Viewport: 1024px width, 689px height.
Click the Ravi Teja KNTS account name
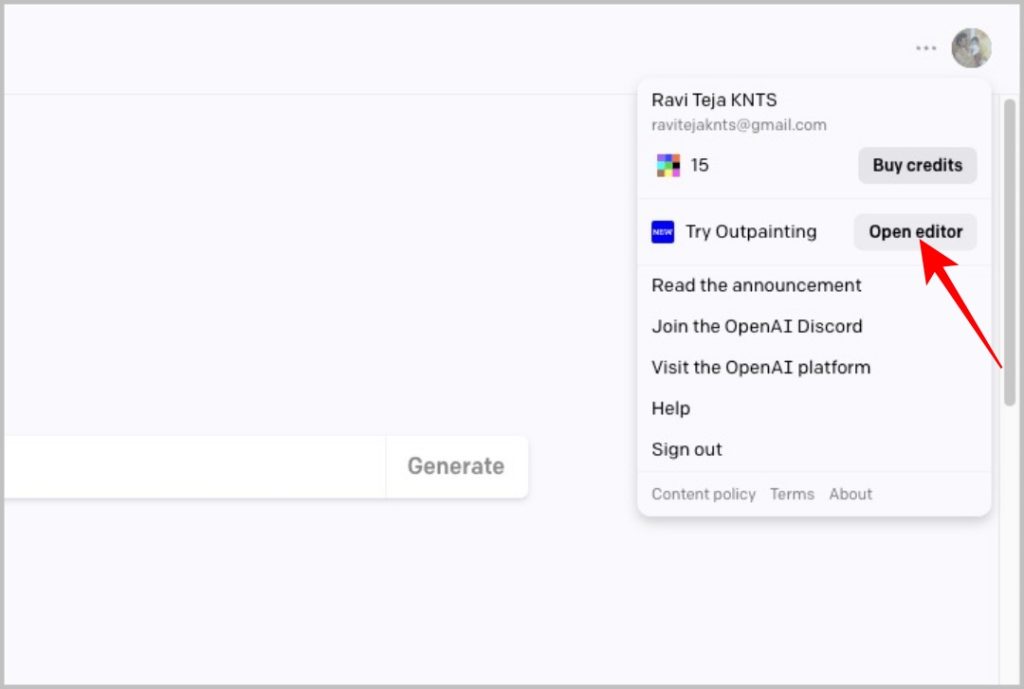[714, 100]
